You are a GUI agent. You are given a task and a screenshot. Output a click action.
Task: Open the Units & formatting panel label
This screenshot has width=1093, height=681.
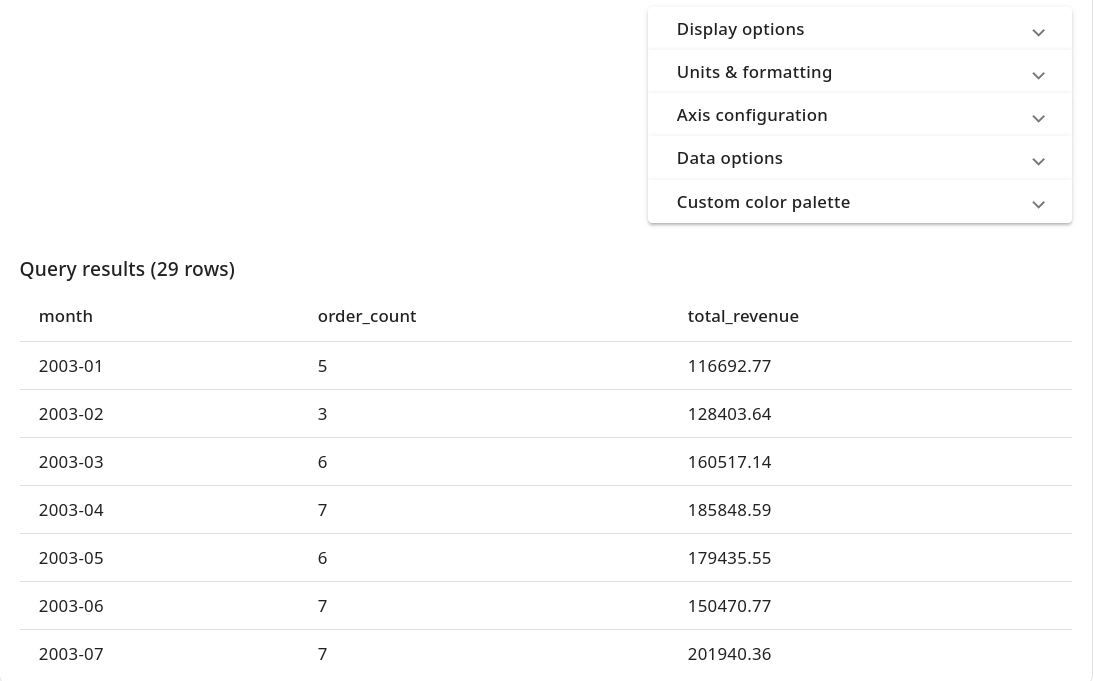(754, 72)
